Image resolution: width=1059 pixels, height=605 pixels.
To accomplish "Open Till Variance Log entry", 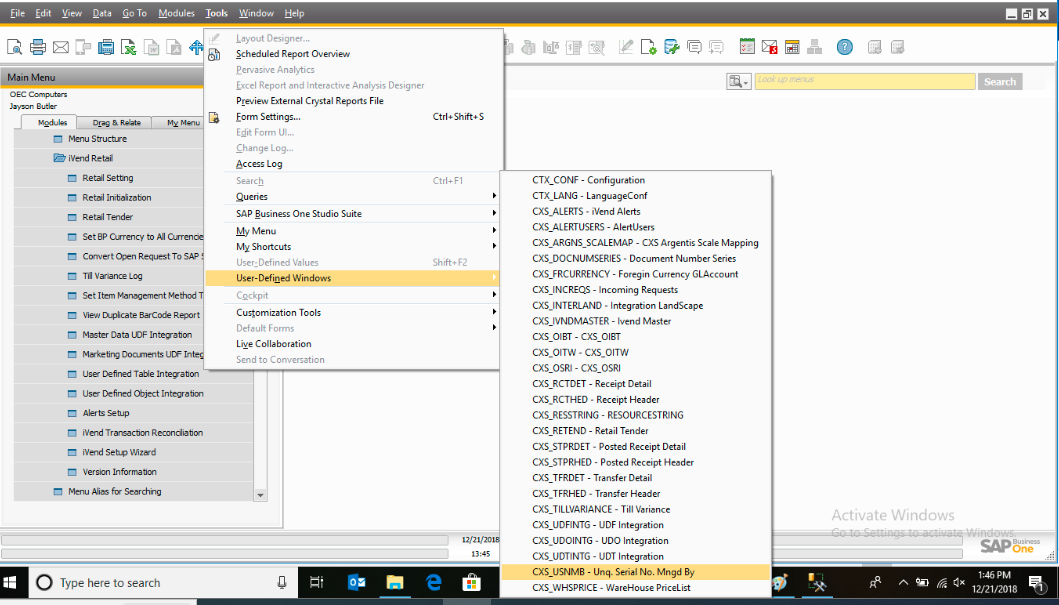I will pyautogui.click(x=112, y=276).
